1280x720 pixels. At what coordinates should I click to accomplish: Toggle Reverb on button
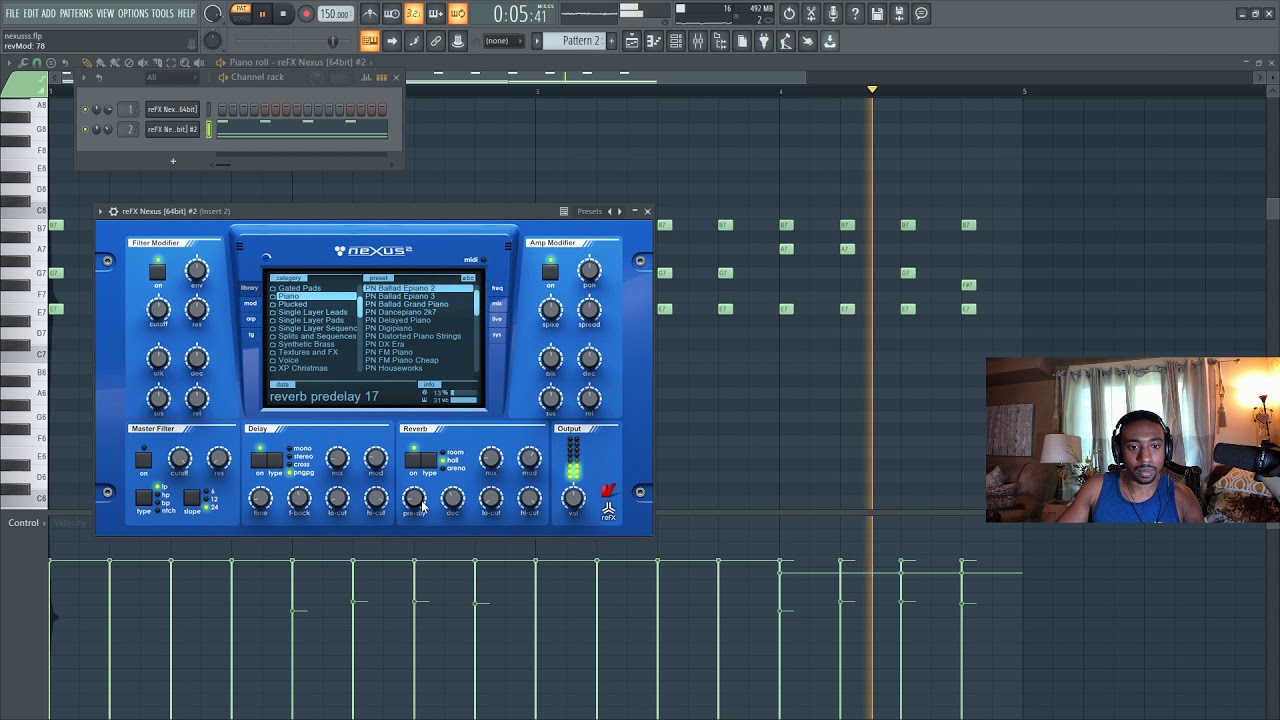pos(413,460)
